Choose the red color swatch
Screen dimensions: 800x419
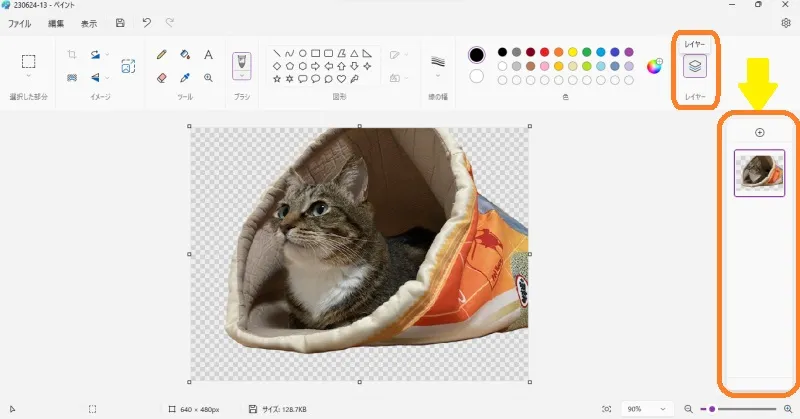pos(544,52)
